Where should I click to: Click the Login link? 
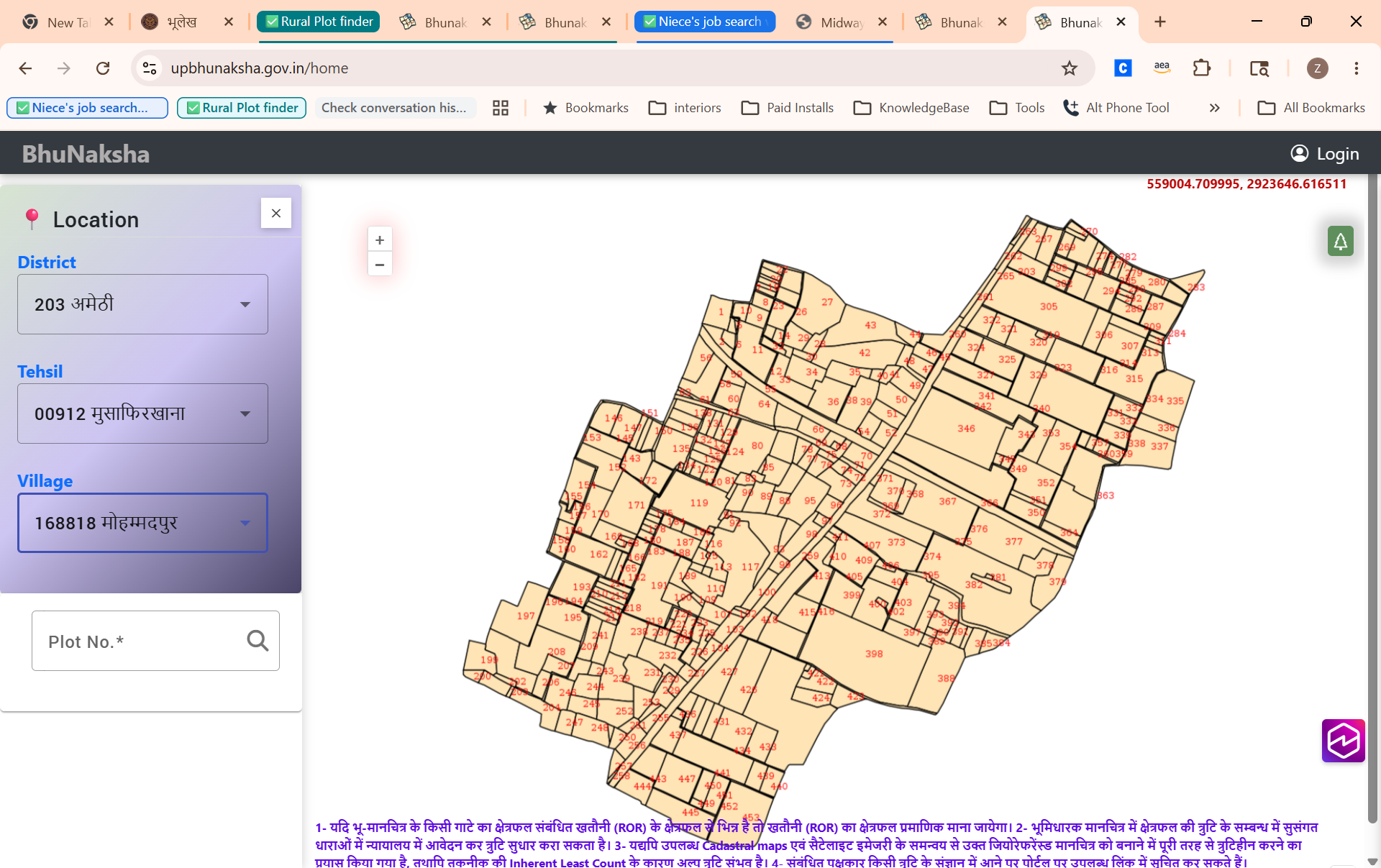pos(1325,153)
